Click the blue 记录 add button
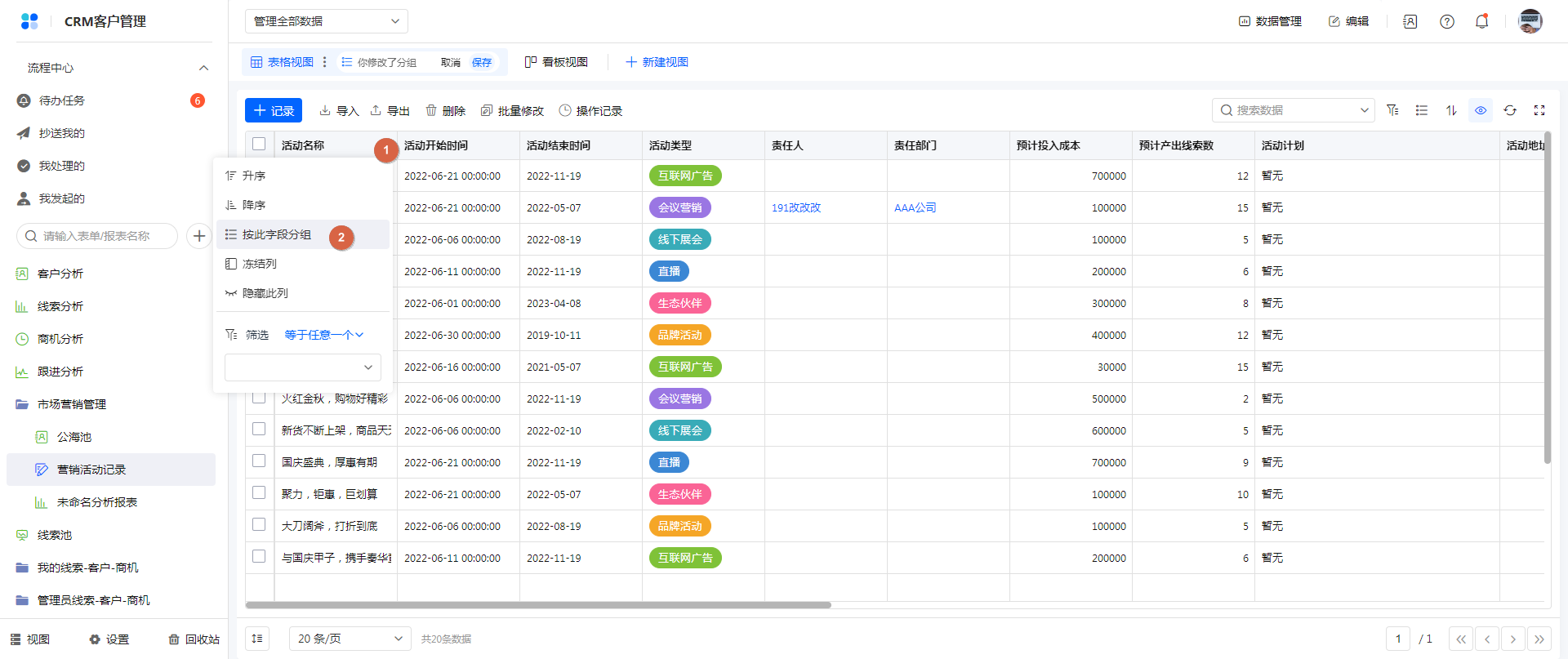 coord(274,110)
